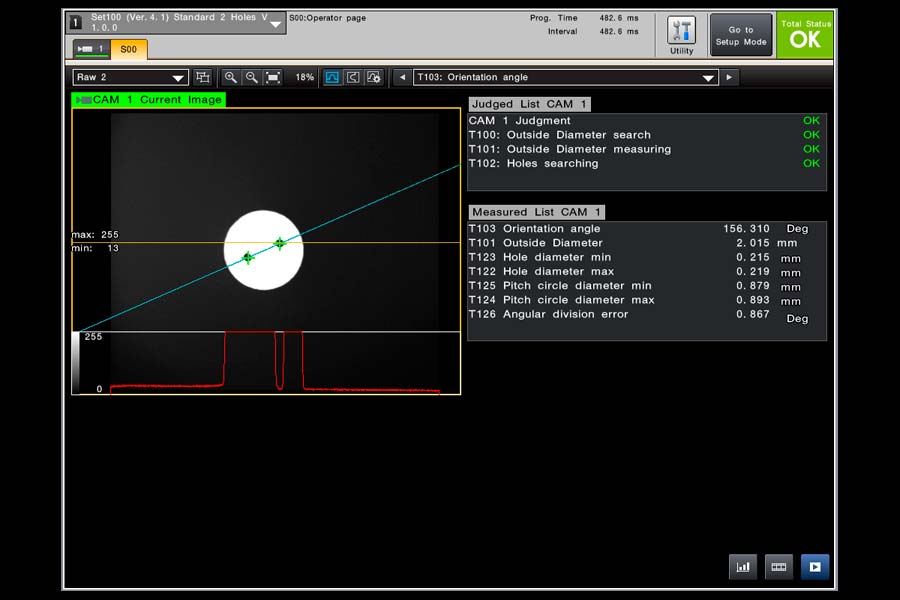Select the camera 1 tab
Viewport: 900px width, 600px height.
91,49
